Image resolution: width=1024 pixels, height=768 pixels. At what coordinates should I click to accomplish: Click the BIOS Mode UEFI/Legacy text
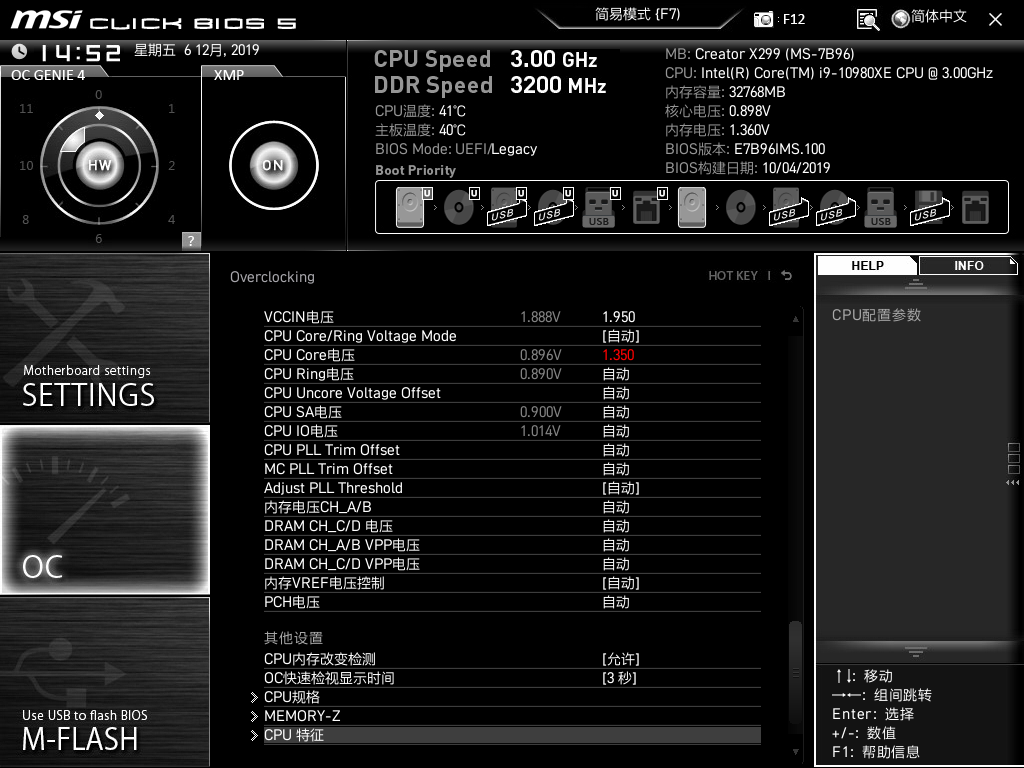point(456,149)
